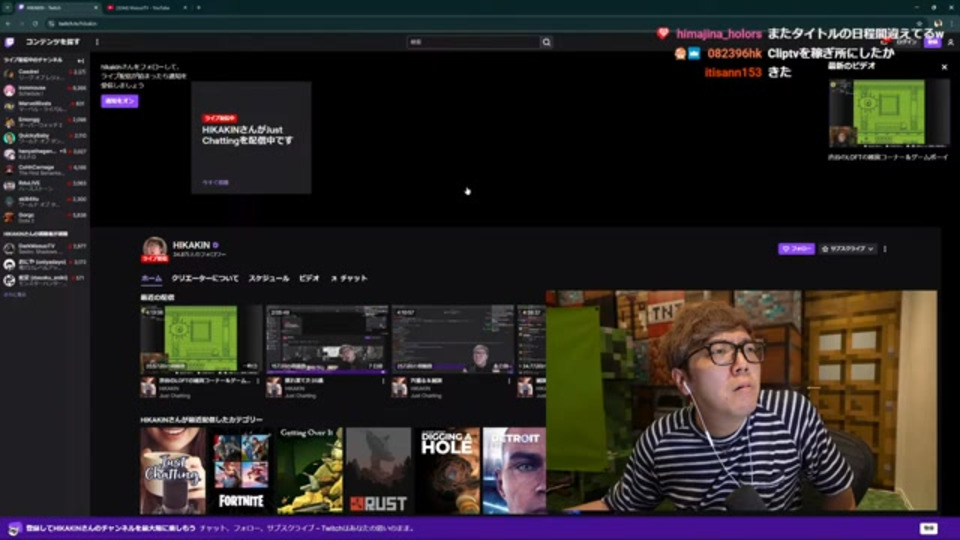Click the Twitch logo home icon
Image resolution: width=960 pixels, height=540 pixels.
point(9,42)
